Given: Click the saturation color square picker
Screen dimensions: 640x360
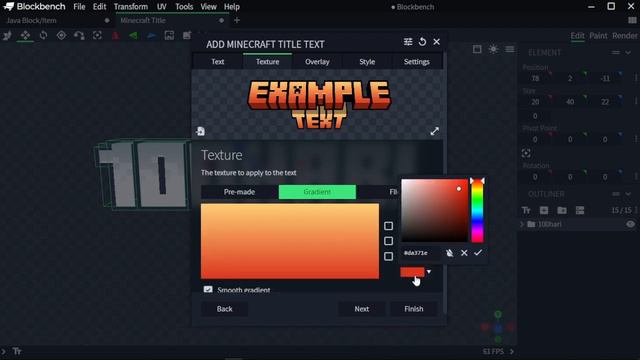Looking at the screenshot, I should (x=435, y=211).
